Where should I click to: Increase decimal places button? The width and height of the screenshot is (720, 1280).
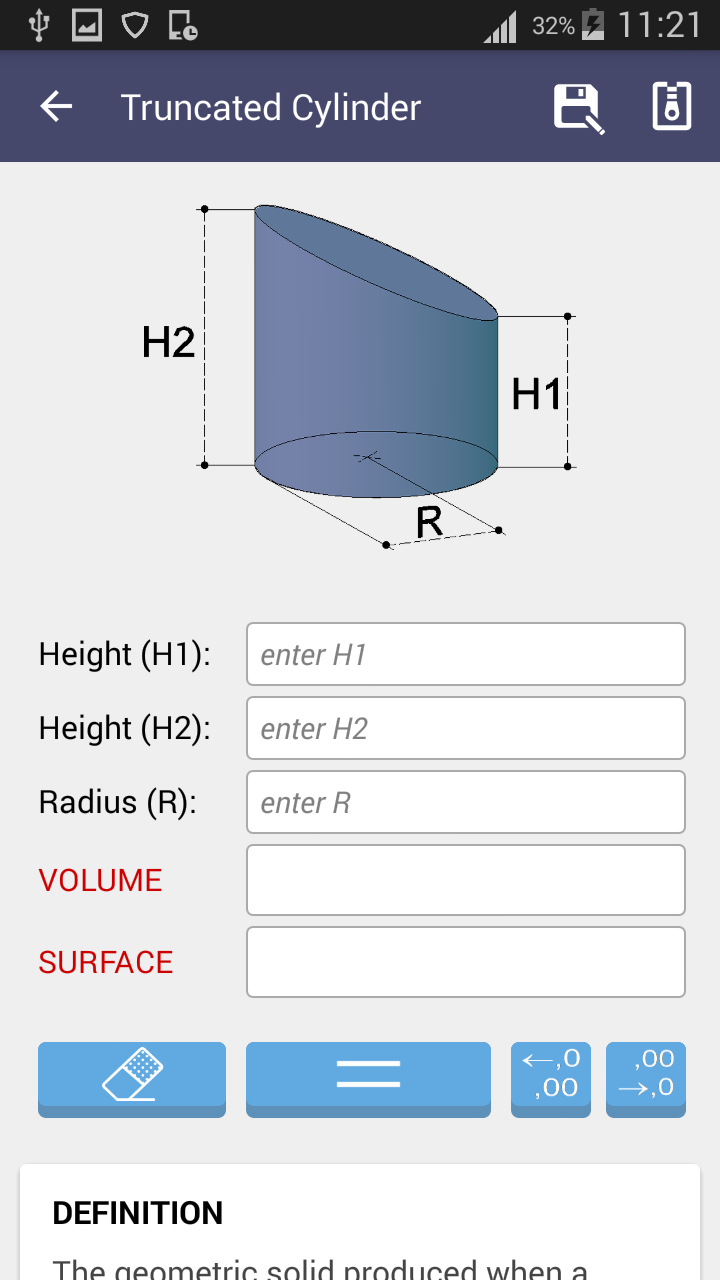[646, 1076]
